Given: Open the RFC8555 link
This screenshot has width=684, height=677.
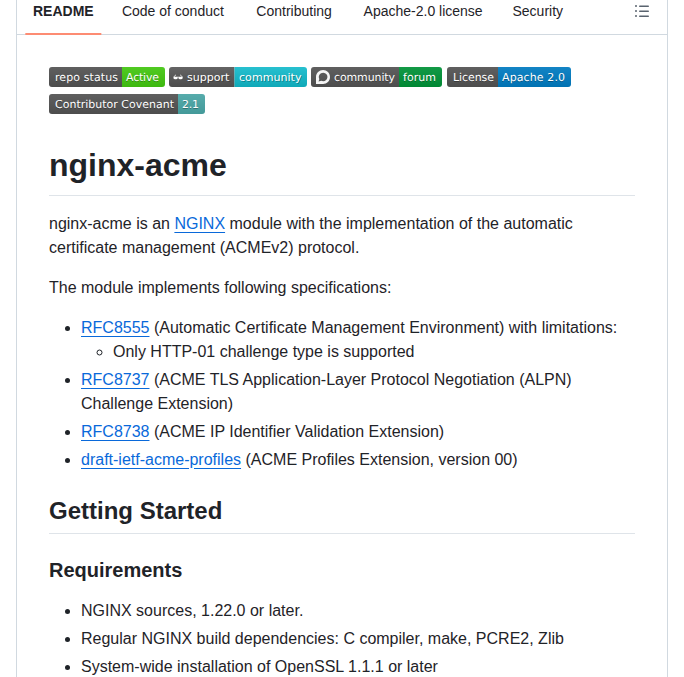Looking at the screenshot, I should (115, 328).
